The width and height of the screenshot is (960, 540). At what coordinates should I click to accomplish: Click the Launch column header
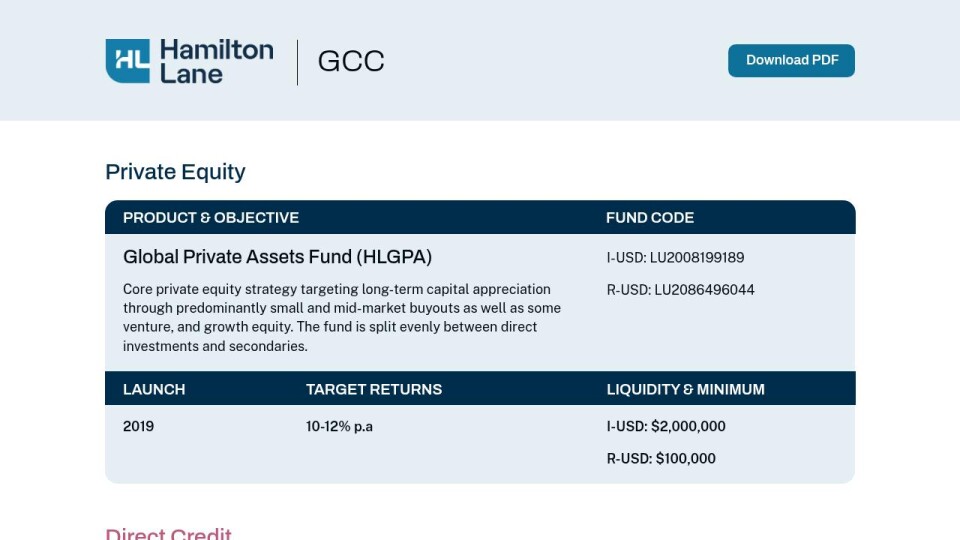coord(154,389)
